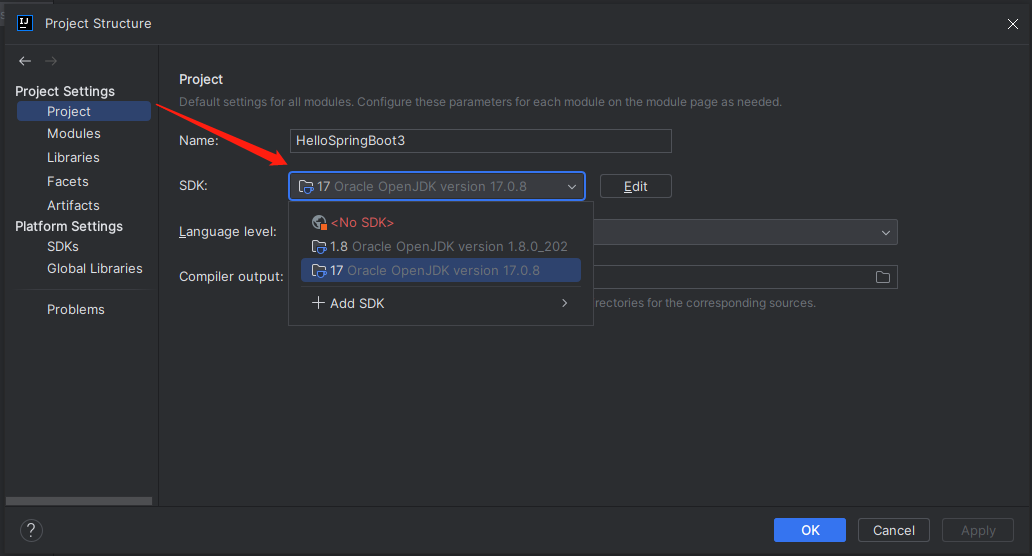Expand the Language level dropdown
The image size is (1032, 556).
coord(886,232)
